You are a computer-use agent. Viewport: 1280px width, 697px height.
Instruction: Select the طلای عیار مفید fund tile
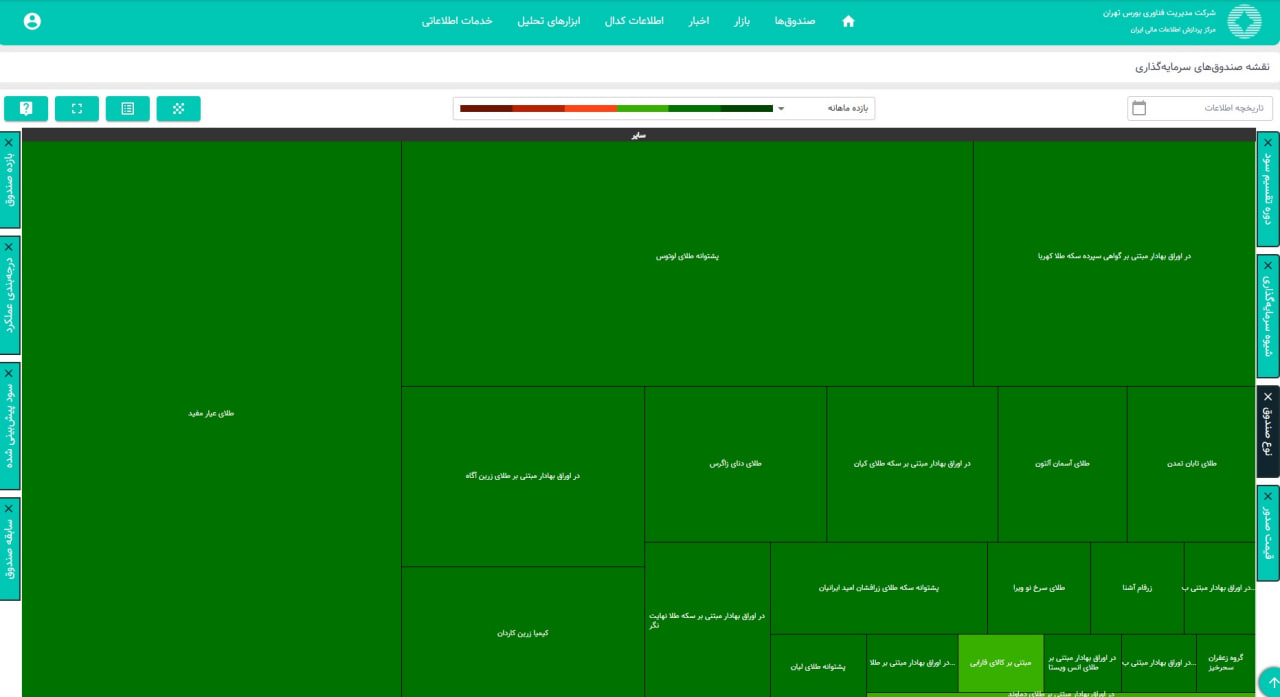[211, 413]
